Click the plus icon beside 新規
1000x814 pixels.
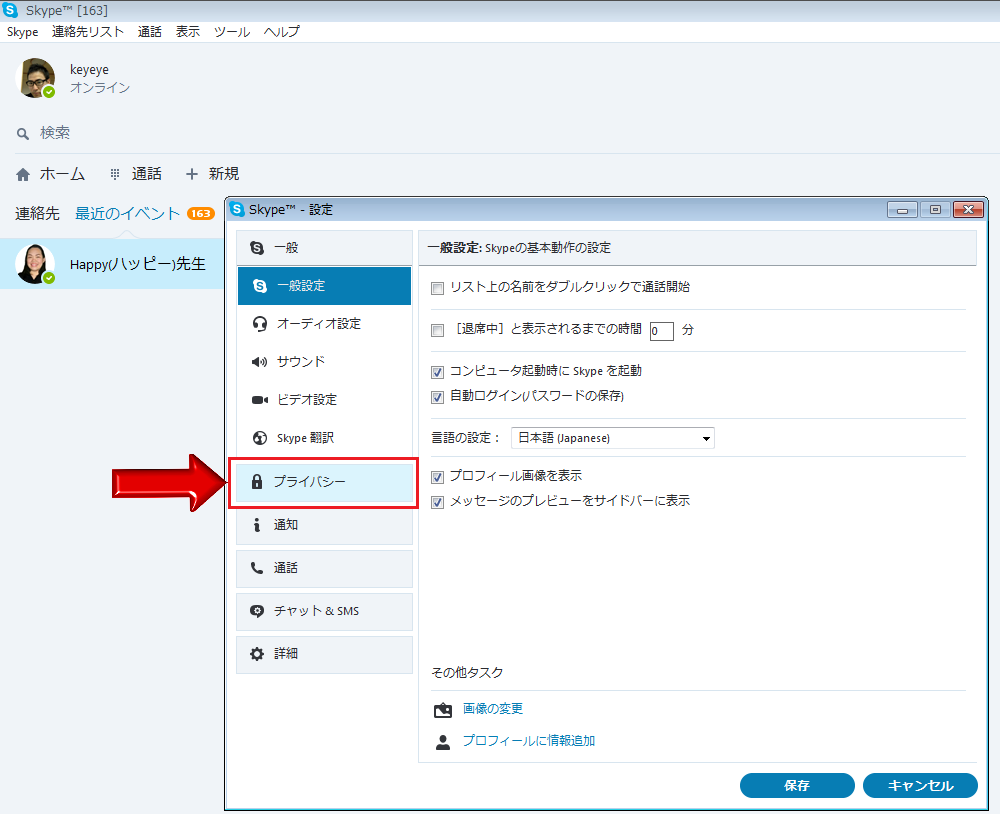click(x=191, y=174)
